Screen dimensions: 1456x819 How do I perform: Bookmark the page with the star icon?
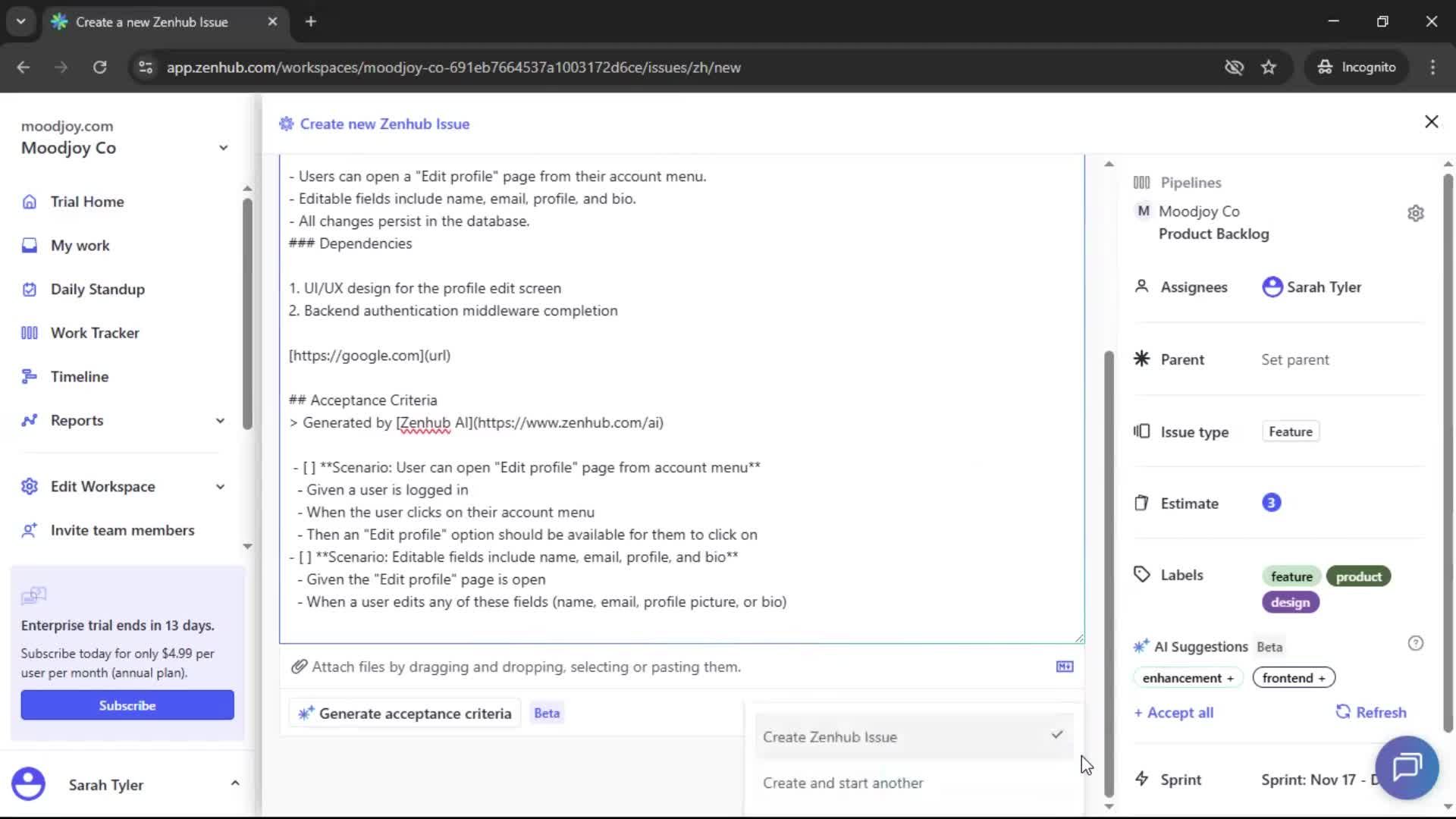point(1269,67)
